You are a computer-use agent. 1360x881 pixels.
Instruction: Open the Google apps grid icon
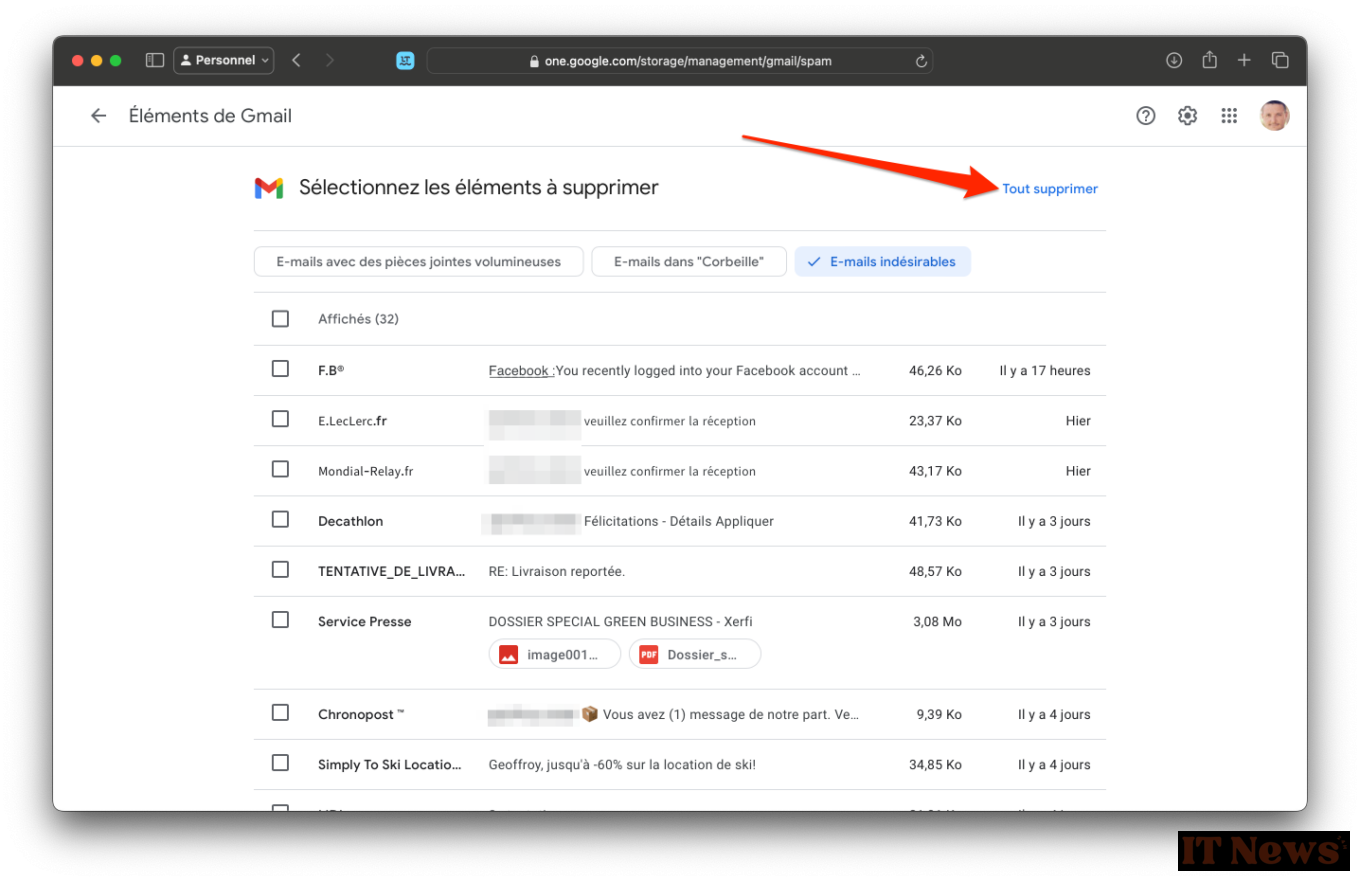tap(1229, 116)
